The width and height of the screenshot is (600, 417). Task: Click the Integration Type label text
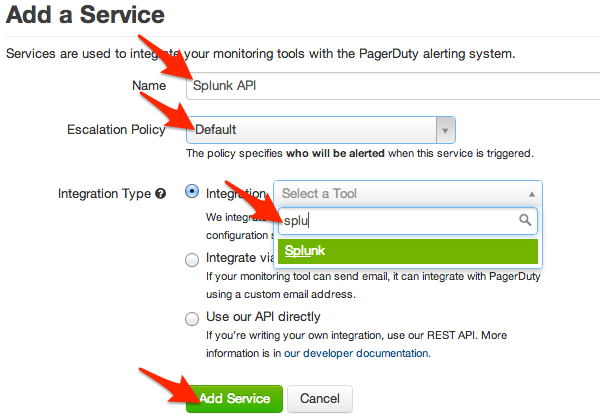[x=104, y=193]
